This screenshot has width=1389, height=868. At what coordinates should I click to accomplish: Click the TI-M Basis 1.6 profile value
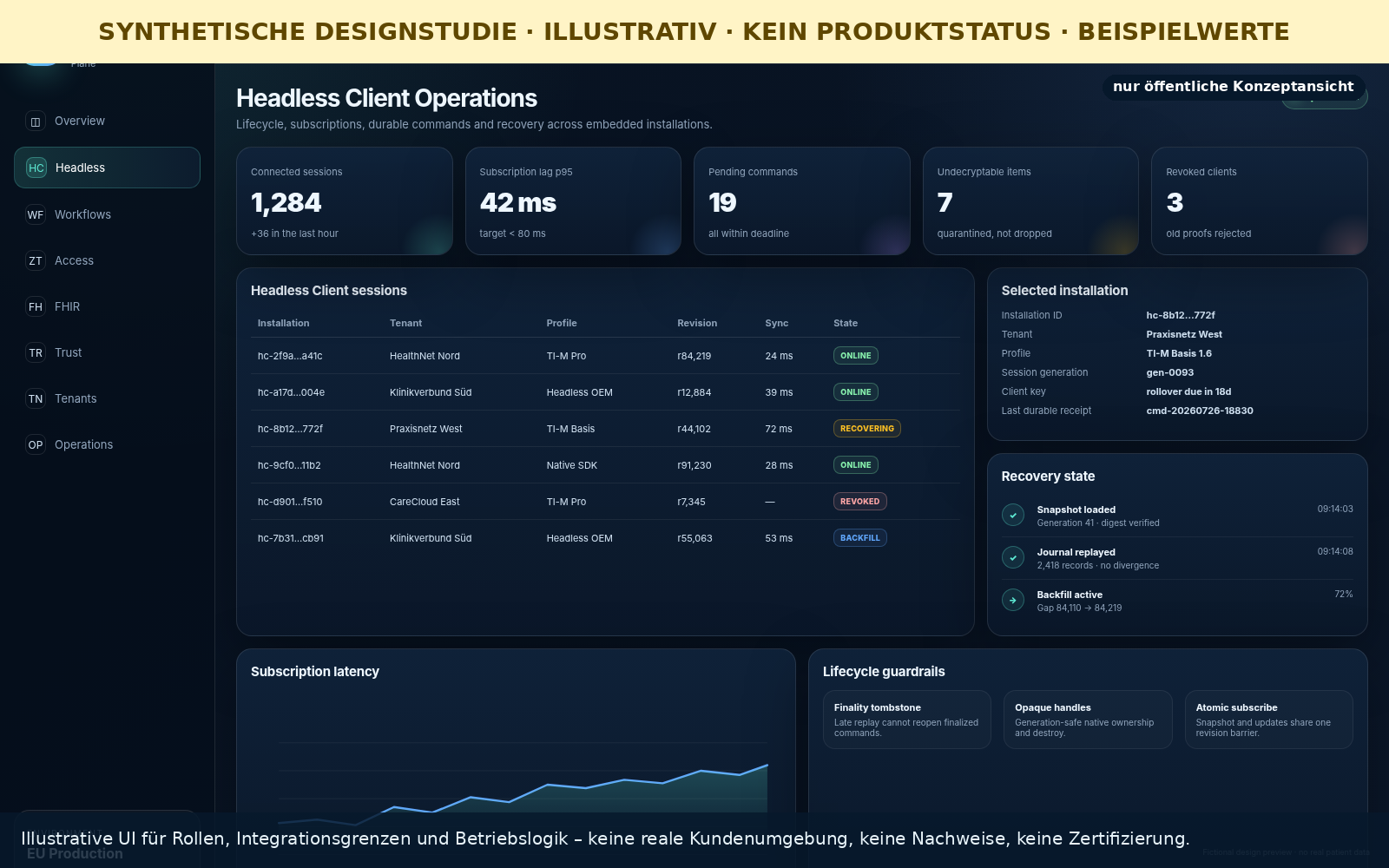[1179, 353]
